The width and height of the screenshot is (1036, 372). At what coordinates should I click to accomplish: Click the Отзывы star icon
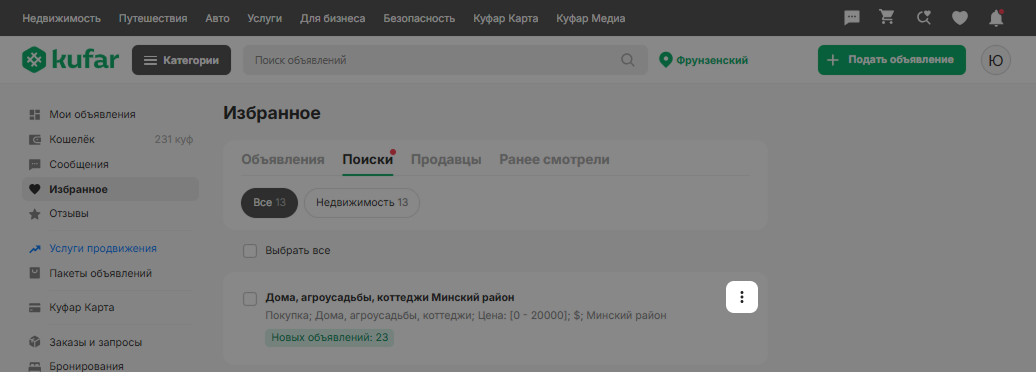pos(35,214)
